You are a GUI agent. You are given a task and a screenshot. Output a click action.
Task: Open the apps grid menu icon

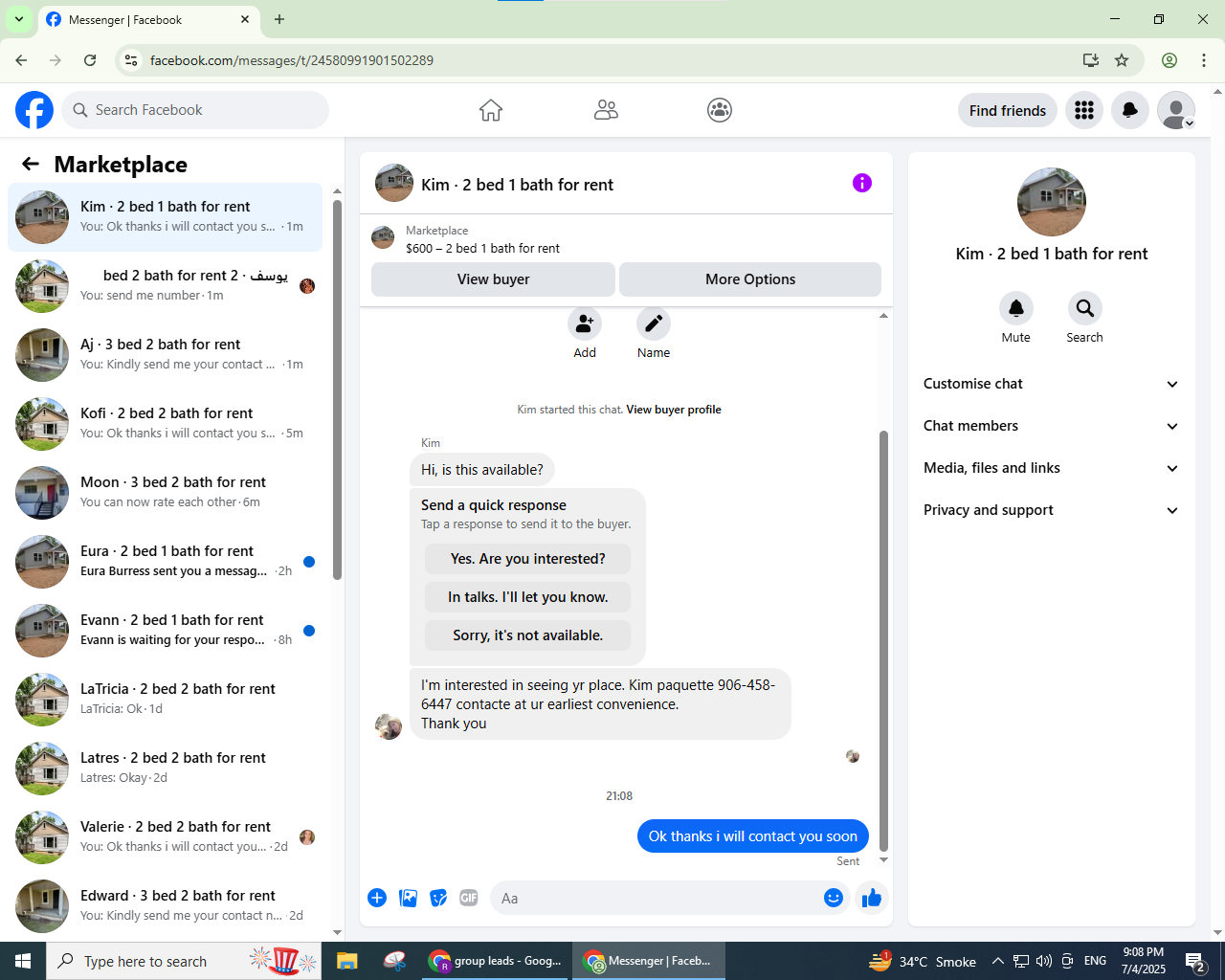point(1084,110)
